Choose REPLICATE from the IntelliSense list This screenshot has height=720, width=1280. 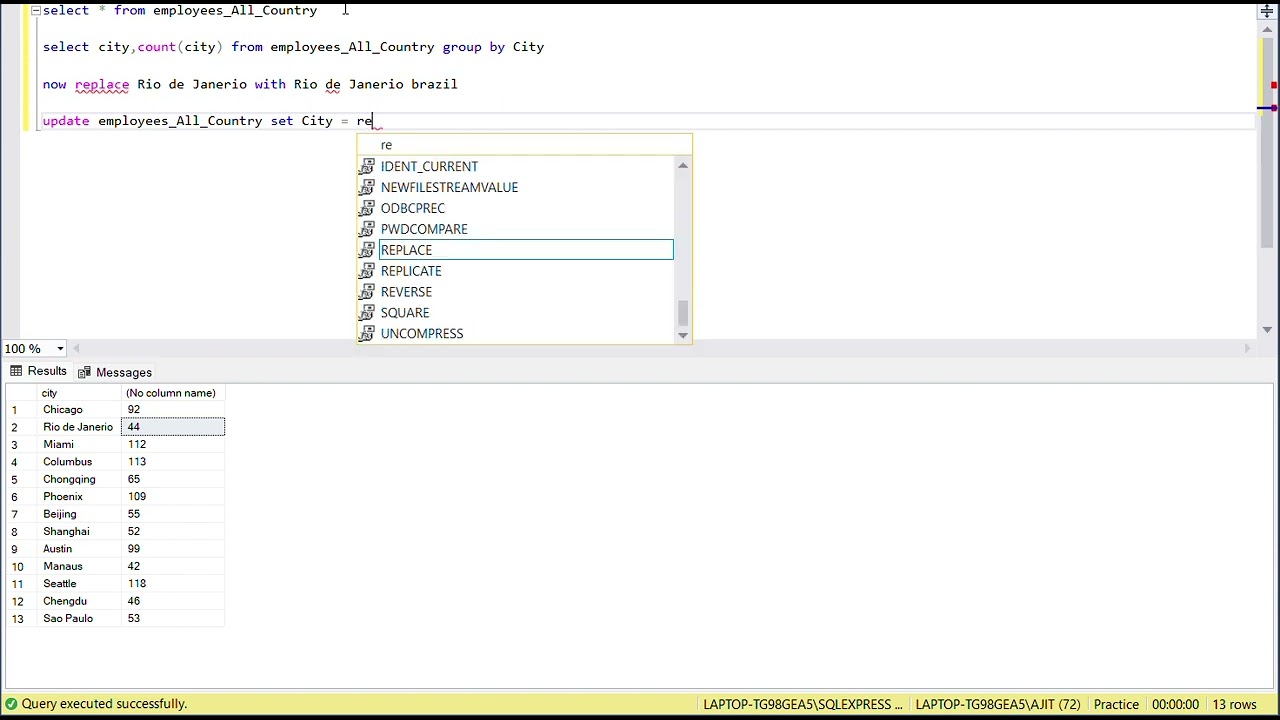pyautogui.click(x=411, y=271)
